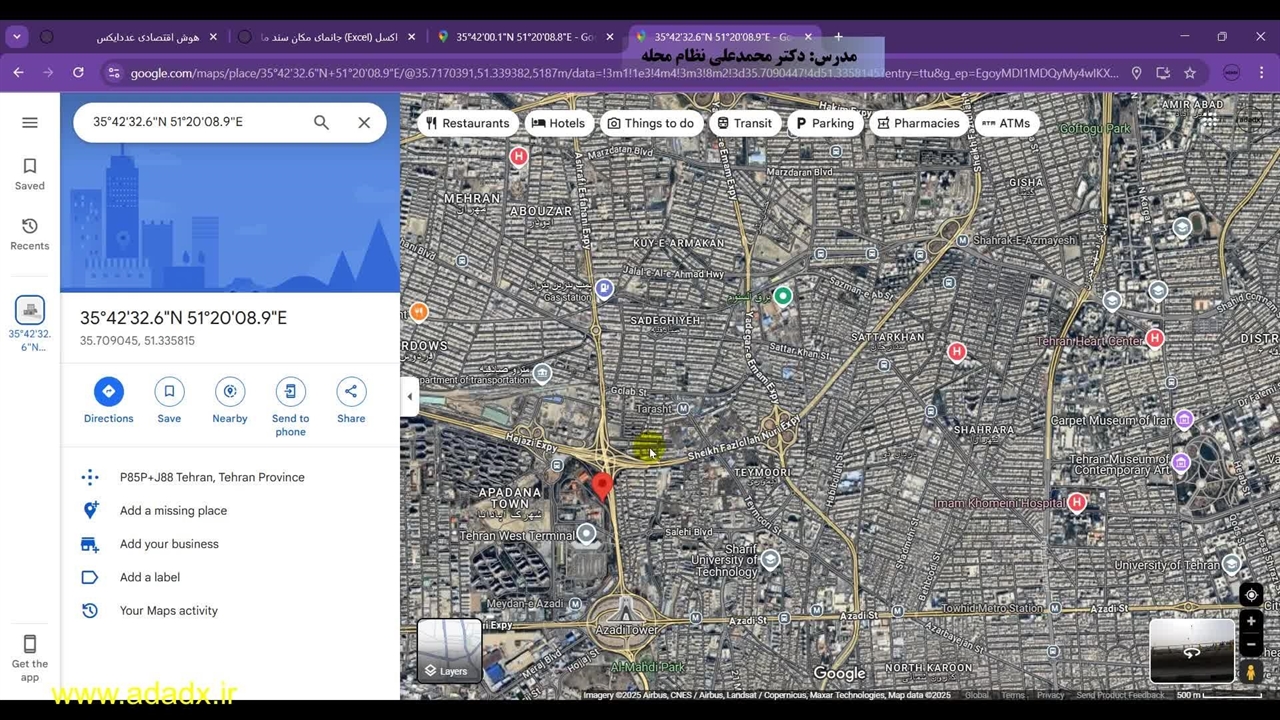Click Add a missing place
This screenshot has height=720, width=1280.
point(173,511)
